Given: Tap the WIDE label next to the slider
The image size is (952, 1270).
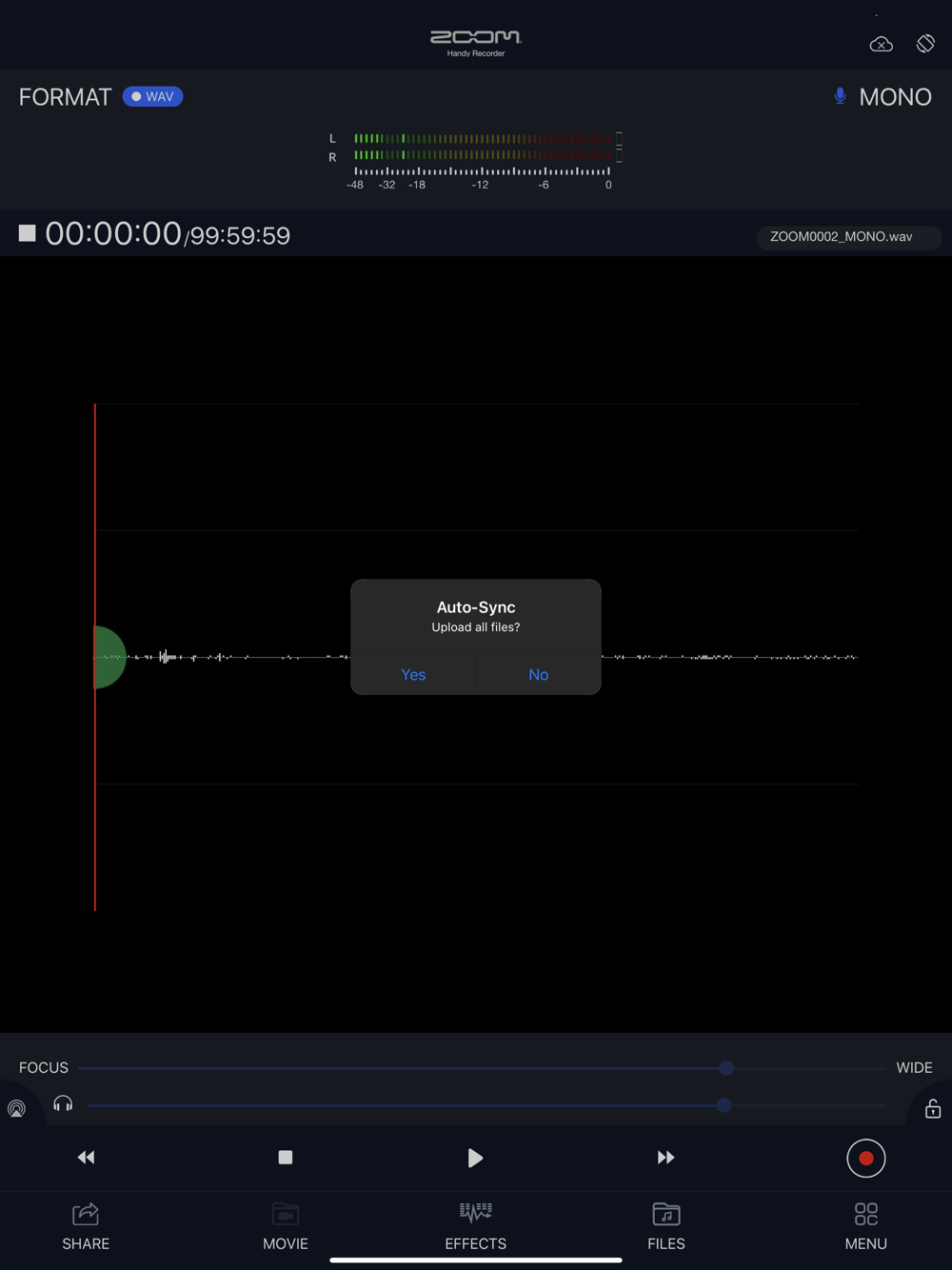Looking at the screenshot, I should pyautogui.click(x=914, y=1068).
